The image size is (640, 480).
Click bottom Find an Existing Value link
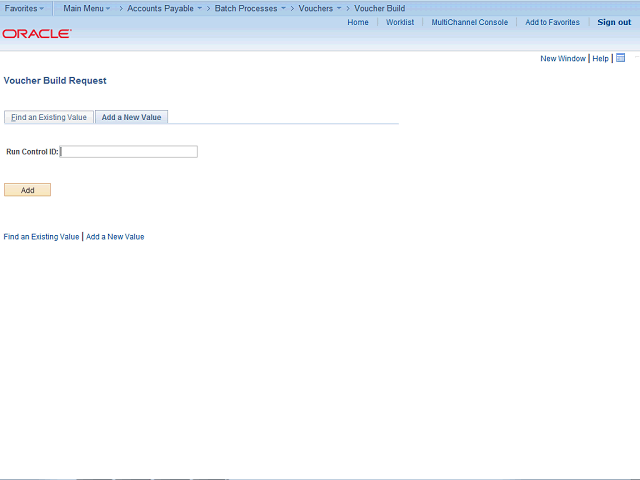[x=41, y=237]
